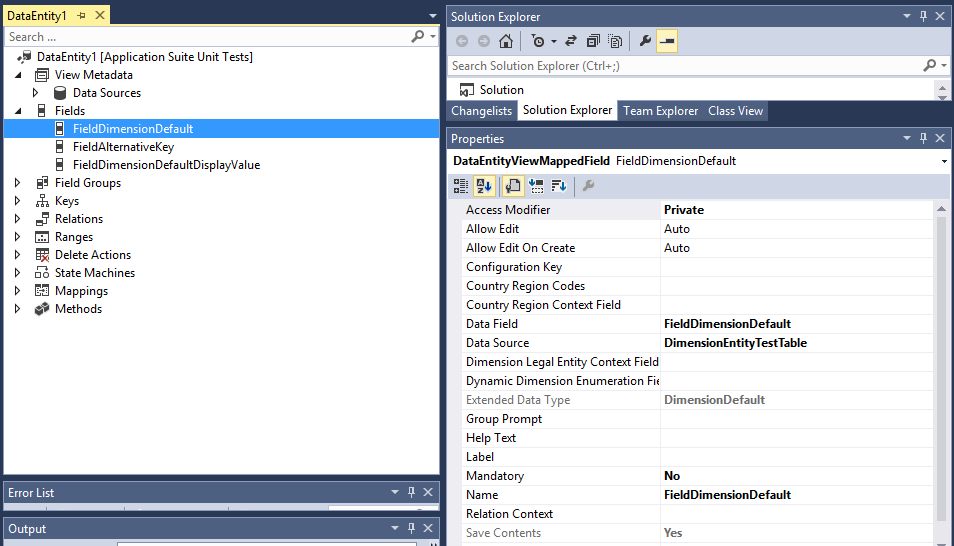Select the FieldAlternativeKey field

tap(124, 147)
